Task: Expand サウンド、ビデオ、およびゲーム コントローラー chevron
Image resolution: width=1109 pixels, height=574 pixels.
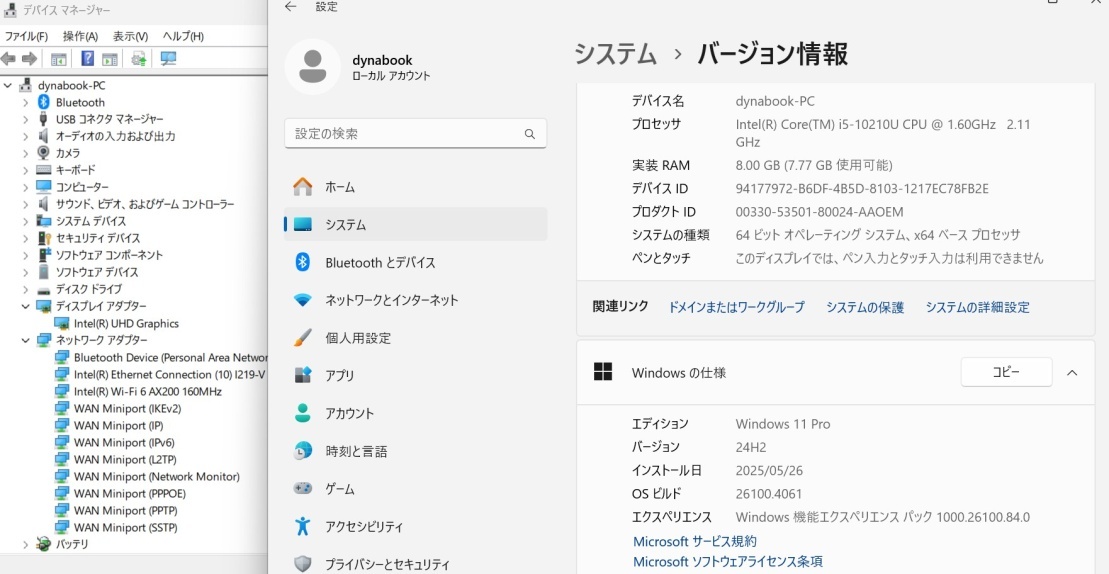Action: coord(25,204)
